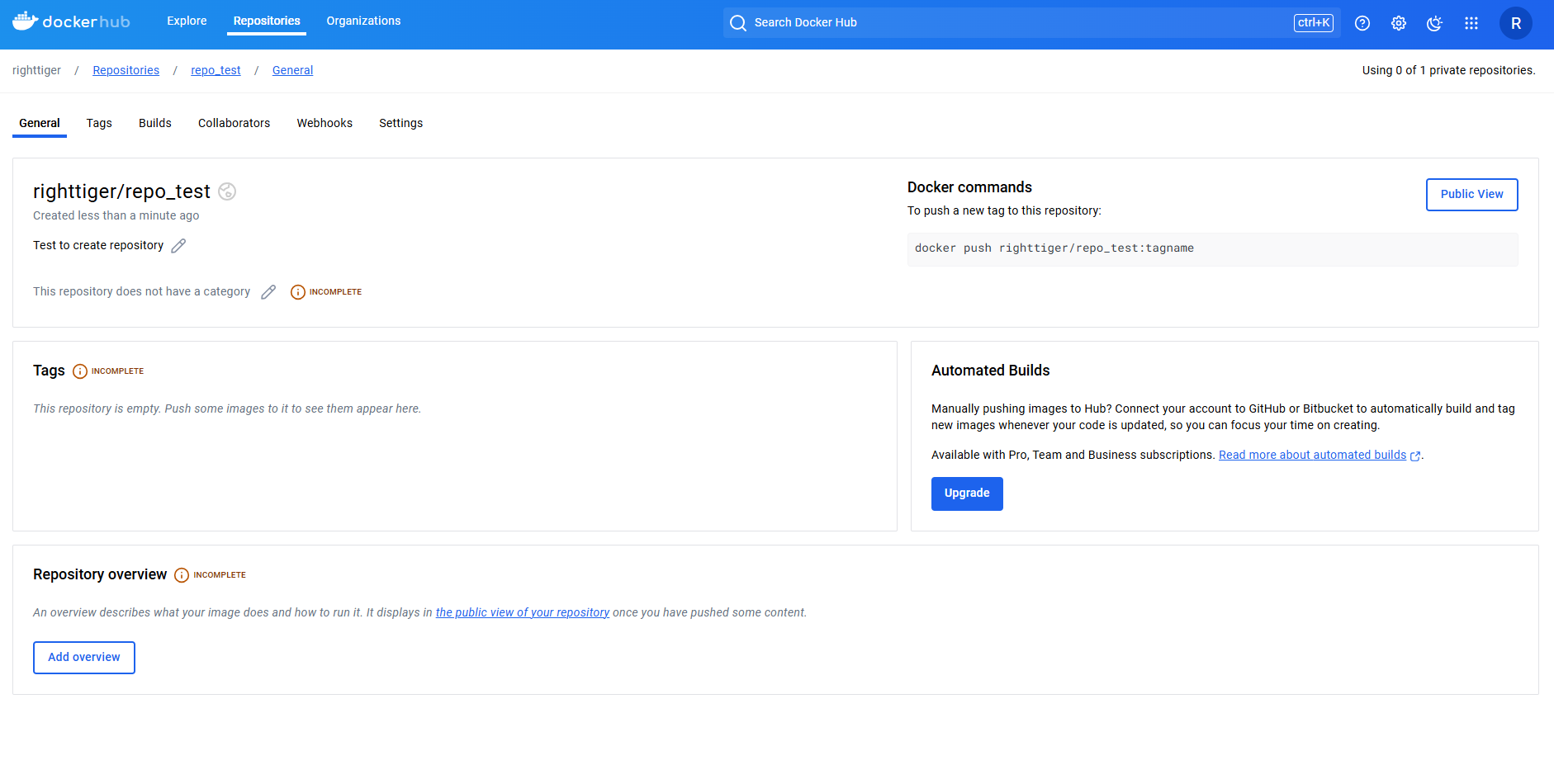Open the Organizations navigation item
This screenshot has height=784, width=1554.
click(x=363, y=21)
